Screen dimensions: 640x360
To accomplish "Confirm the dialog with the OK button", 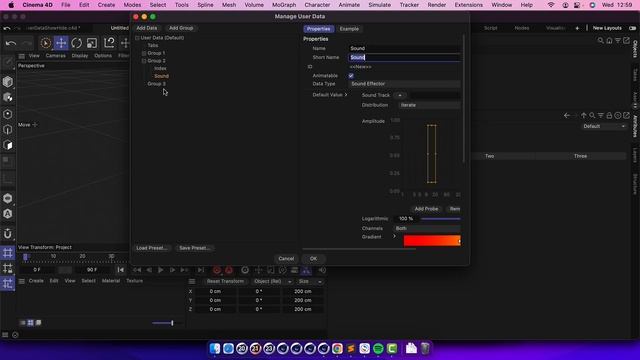I will tap(313, 259).
